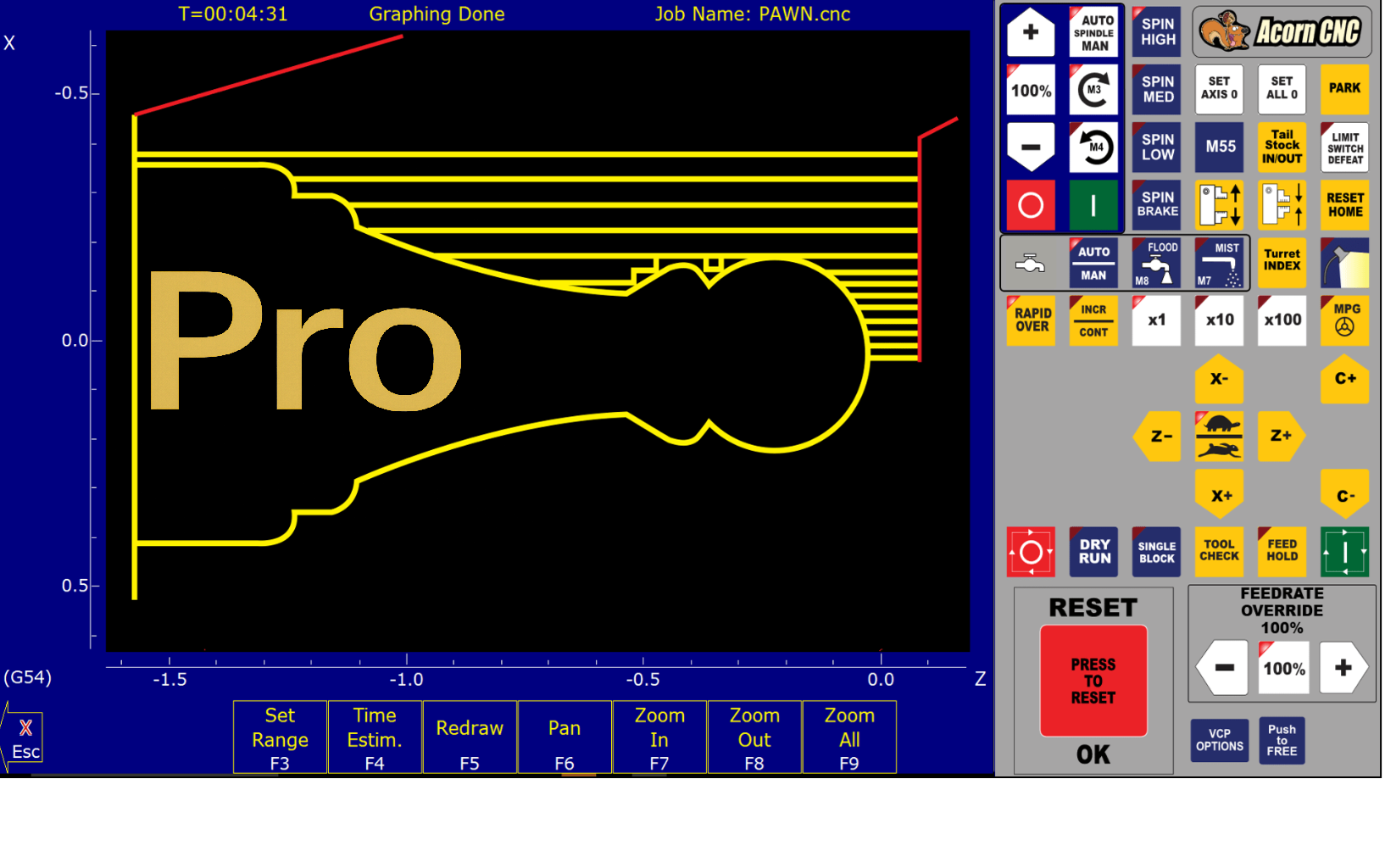
Task: Stop the spindle with red circle button
Action: [x=1031, y=205]
